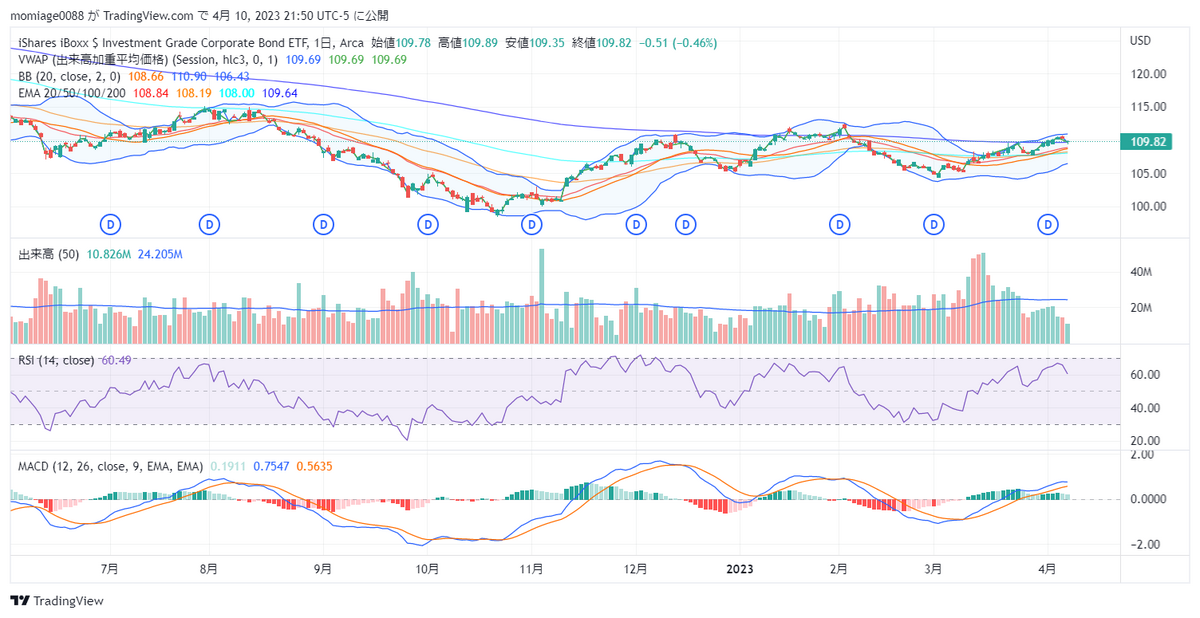This screenshot has height=618, width=1200.
Task: Select the current price tag 109.82 on the axis
Action: [1146, 142]
